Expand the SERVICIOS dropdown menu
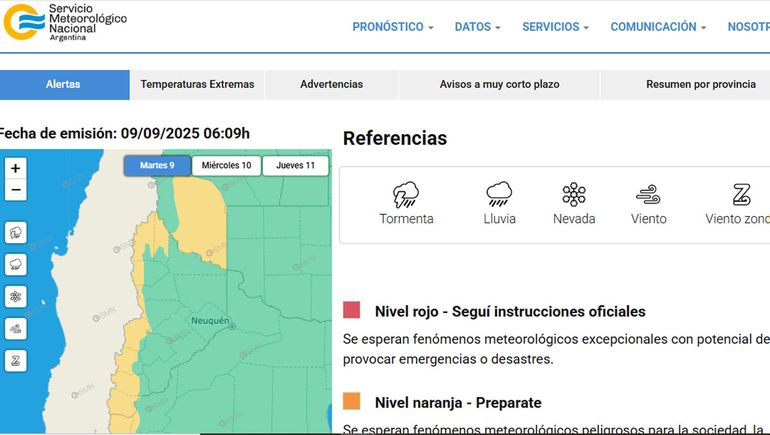The image size is (770, 435). pos(555,27)
